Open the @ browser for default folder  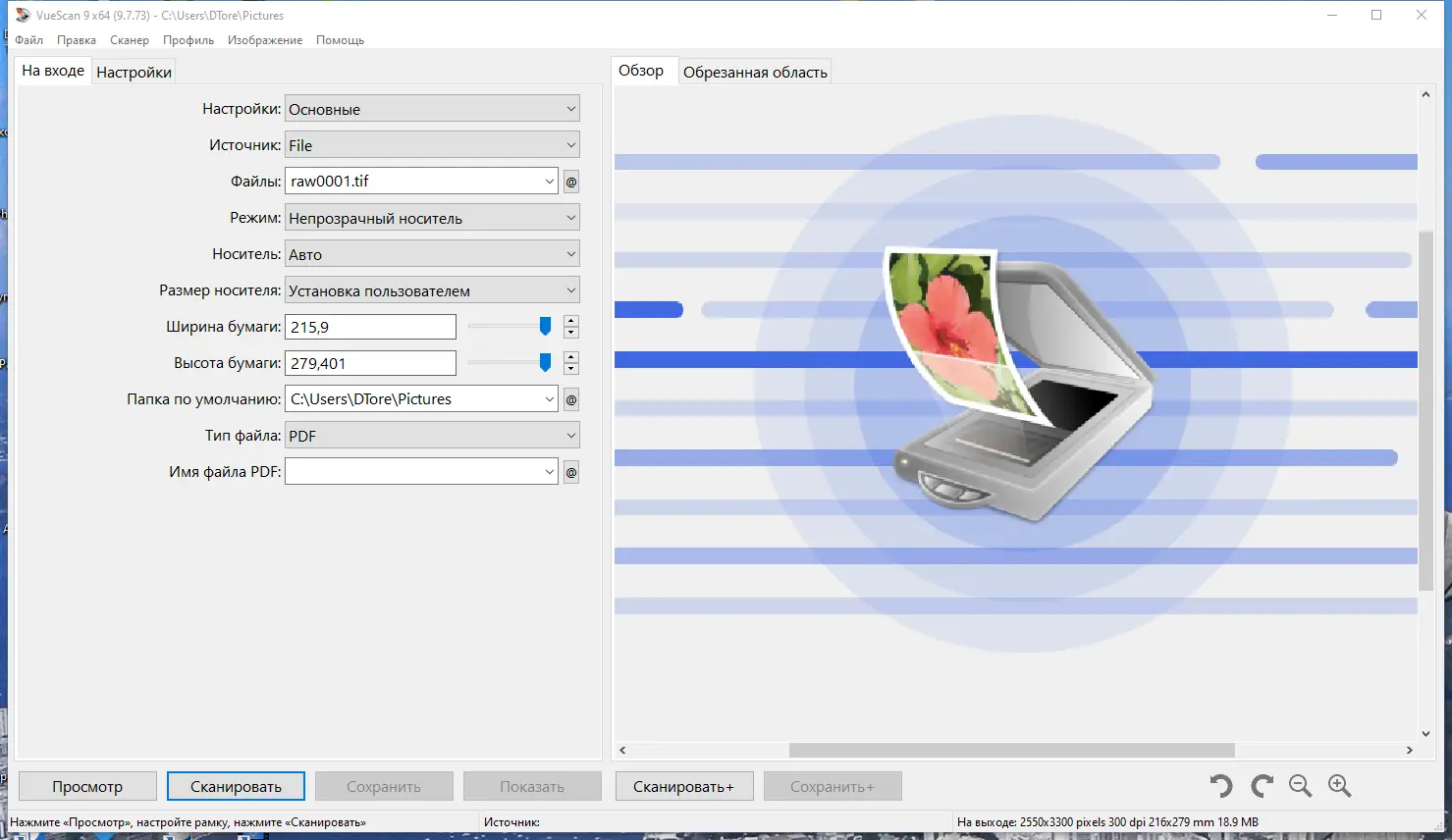(571, 399)
